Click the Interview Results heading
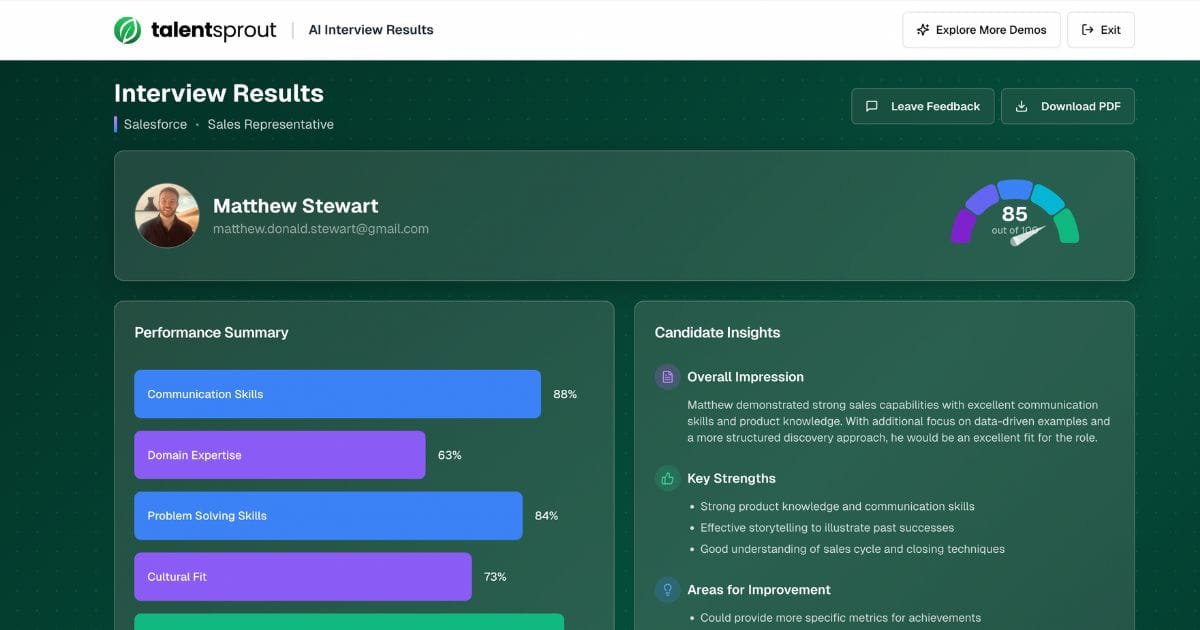Viewport: 1200px width, 630px height. click(x=219, y=93)
